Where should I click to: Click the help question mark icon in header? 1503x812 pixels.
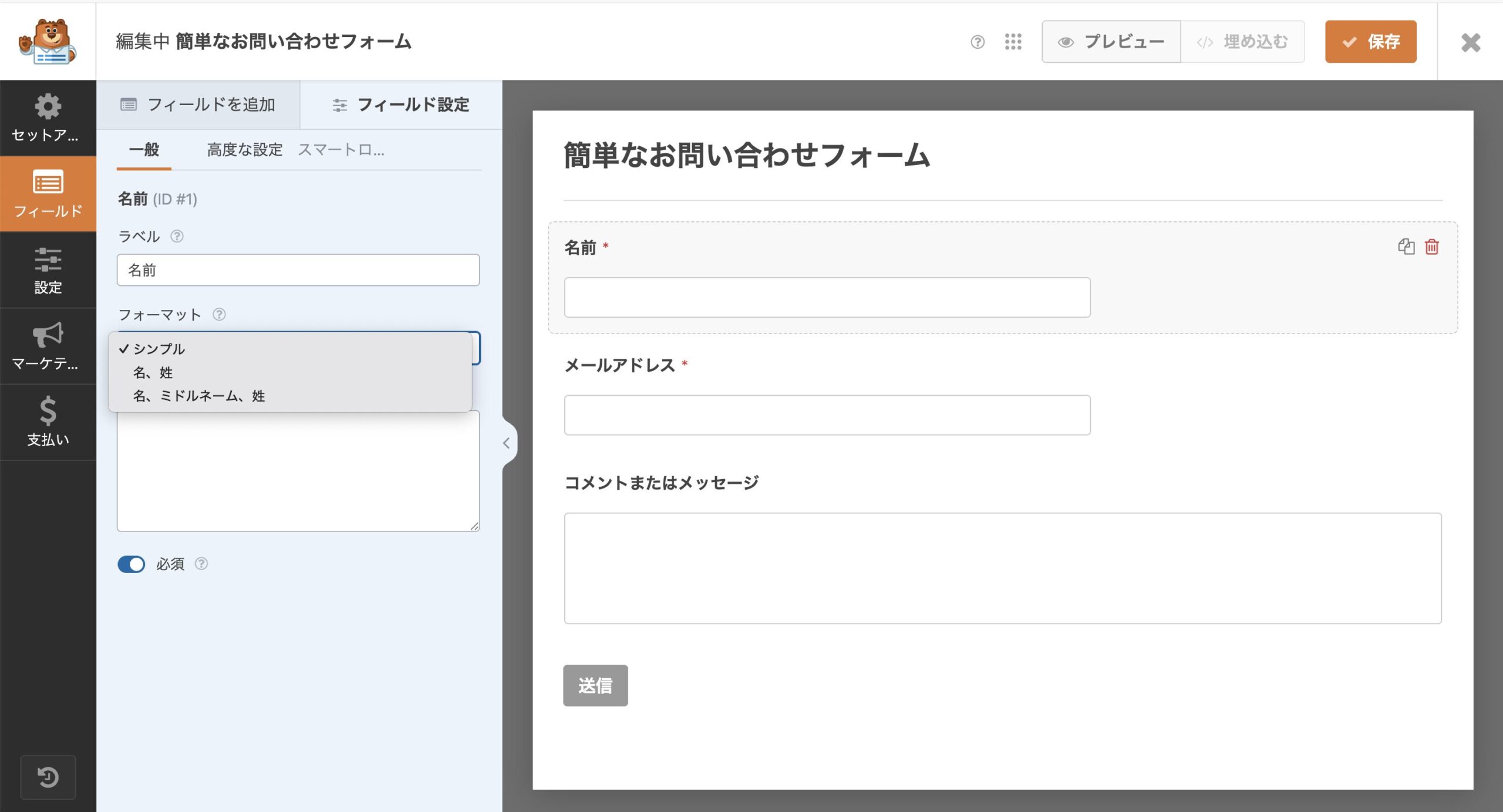click(x=977, y=42)
